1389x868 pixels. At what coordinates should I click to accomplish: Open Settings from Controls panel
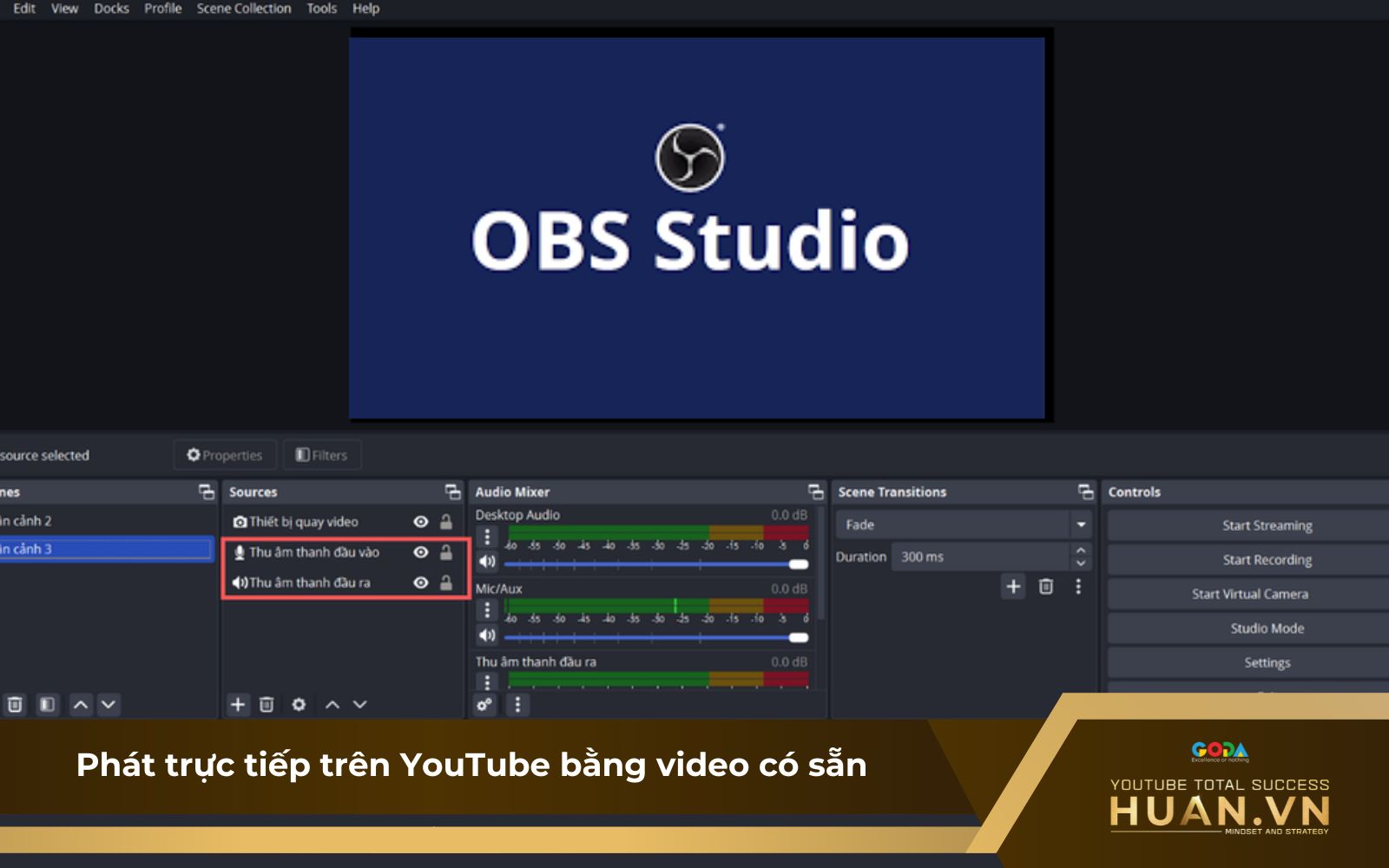click(x=1248, y=662)
